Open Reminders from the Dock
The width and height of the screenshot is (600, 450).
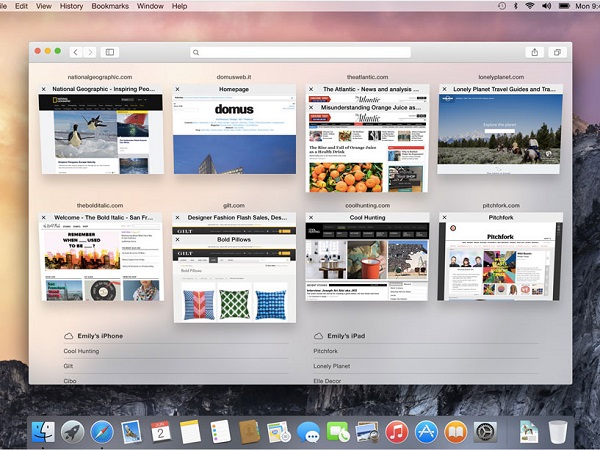point(220,432)
